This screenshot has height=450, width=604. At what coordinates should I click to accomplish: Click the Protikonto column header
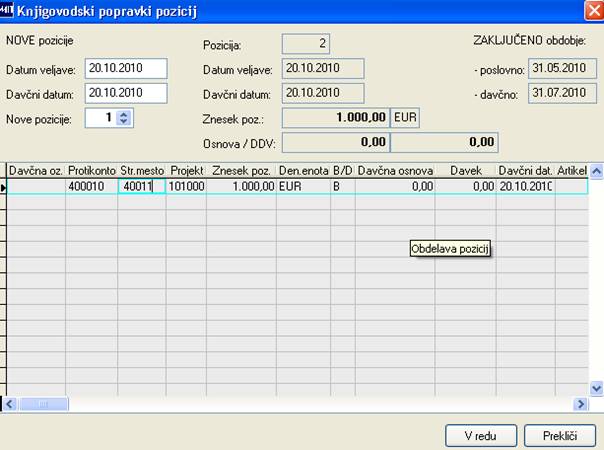coord(92,170)
